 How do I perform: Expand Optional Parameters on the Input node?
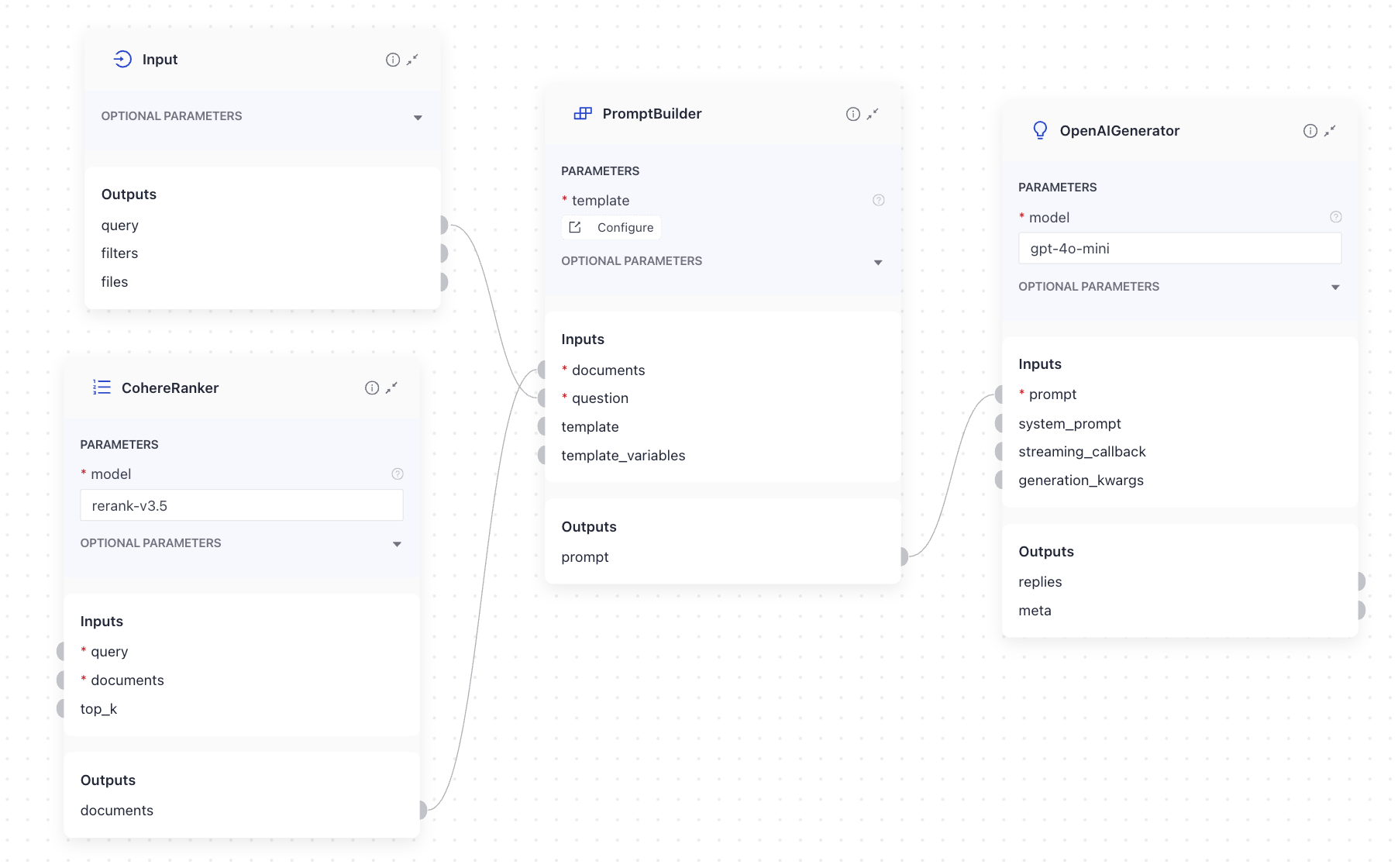pyautogui.click(x=418, y=117)
